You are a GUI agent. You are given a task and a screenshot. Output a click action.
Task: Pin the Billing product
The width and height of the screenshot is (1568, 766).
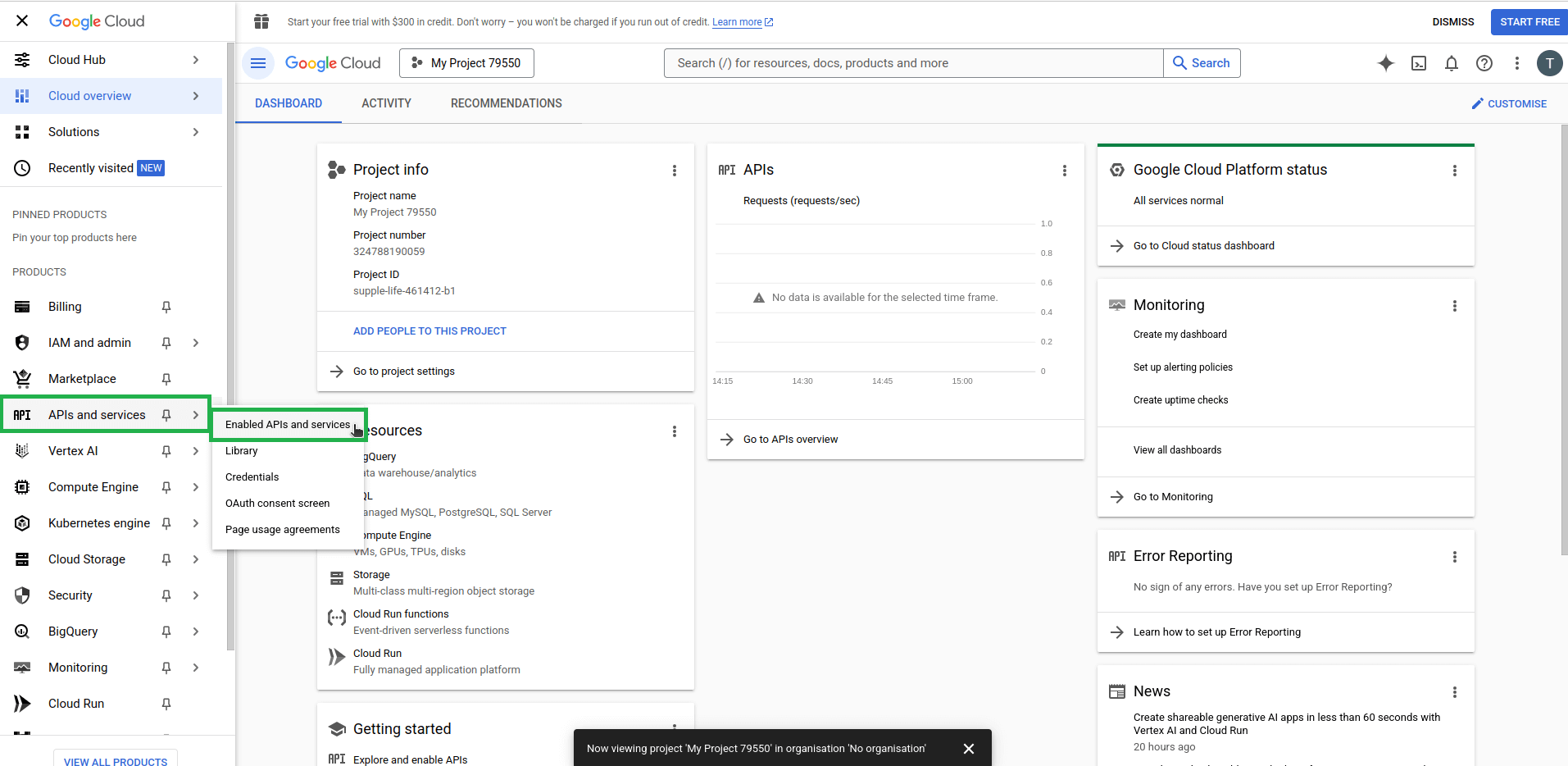(166, 307)
